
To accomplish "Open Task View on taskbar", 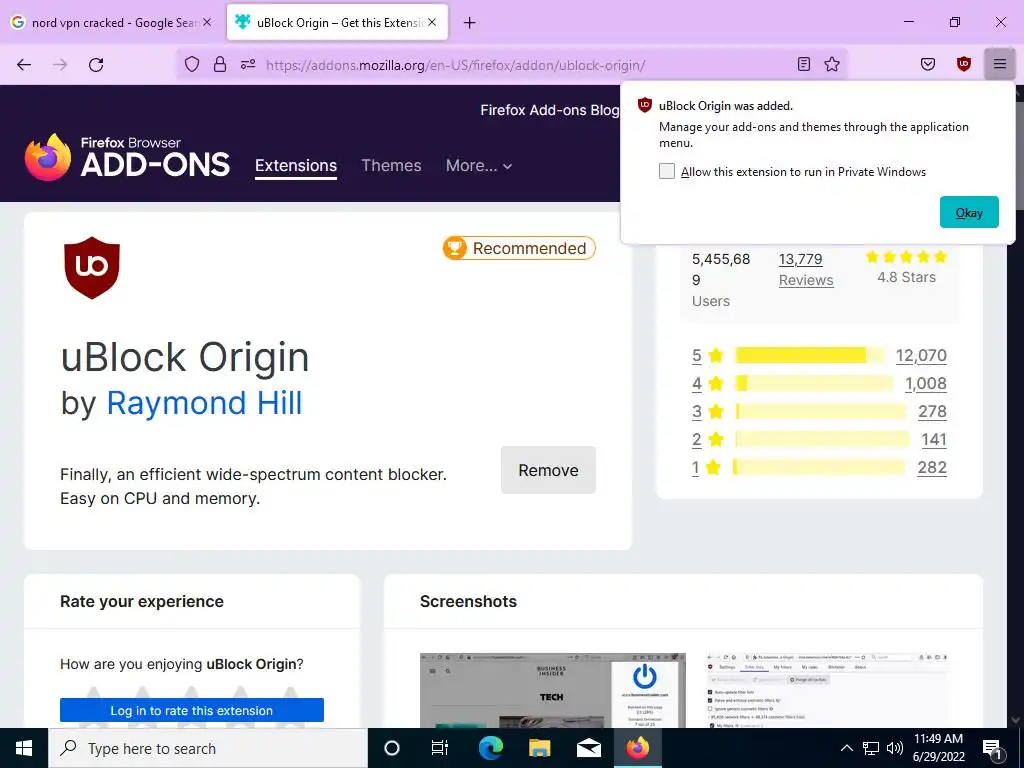I will [440, 748].
